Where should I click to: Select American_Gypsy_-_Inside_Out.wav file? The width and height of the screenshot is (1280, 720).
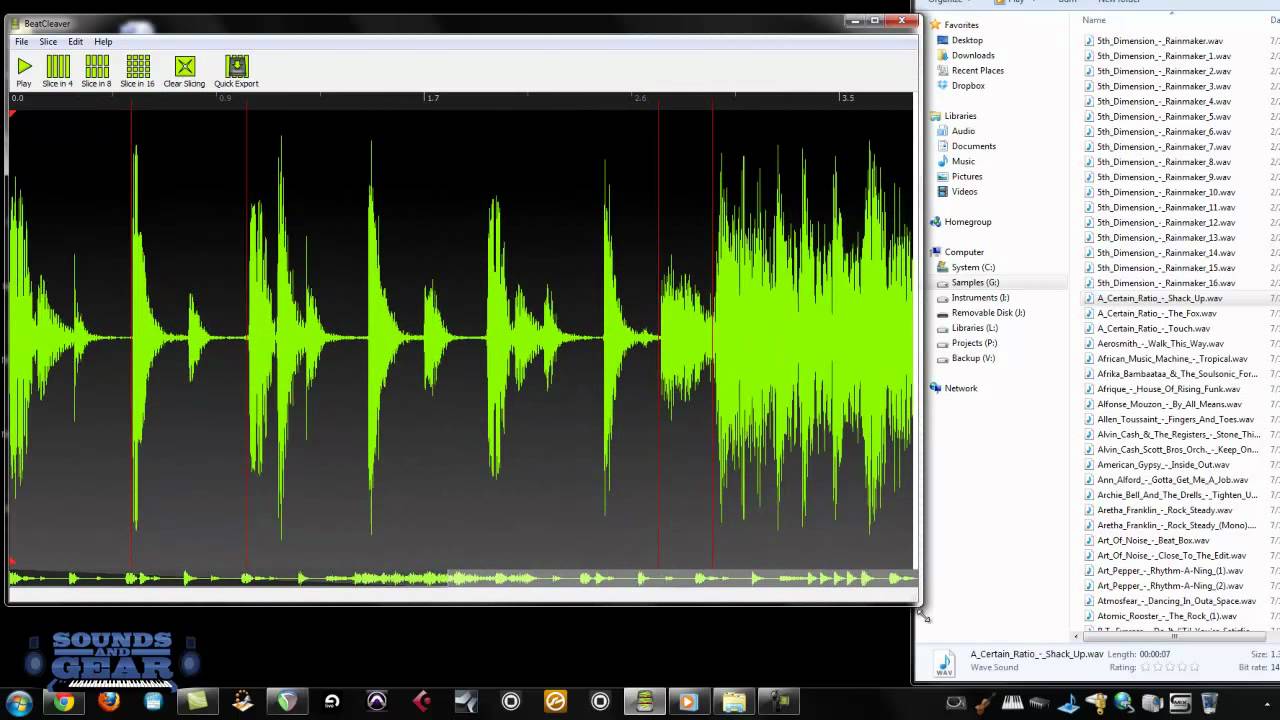(1163, 464)
